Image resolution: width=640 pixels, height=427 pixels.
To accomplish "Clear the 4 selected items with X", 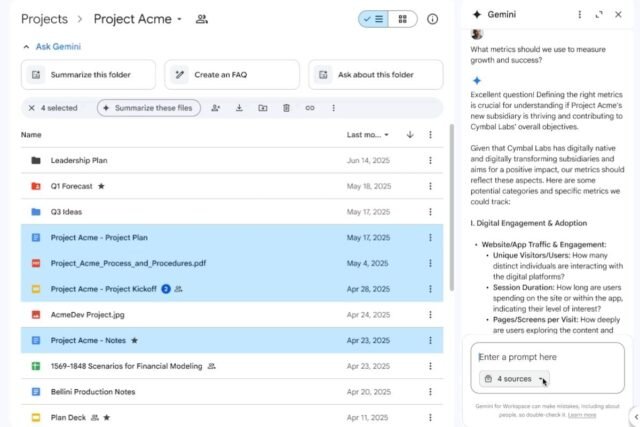I will pos(31,108).
